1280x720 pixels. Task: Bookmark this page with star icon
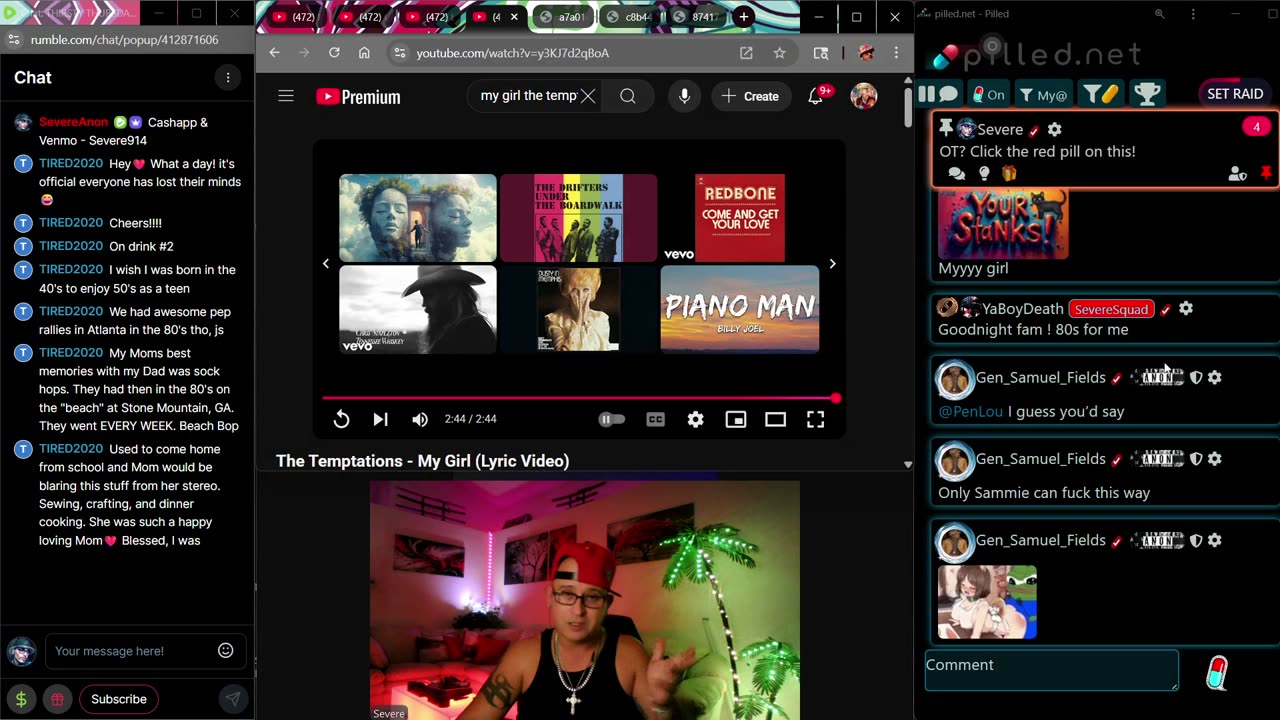(779, 53)
